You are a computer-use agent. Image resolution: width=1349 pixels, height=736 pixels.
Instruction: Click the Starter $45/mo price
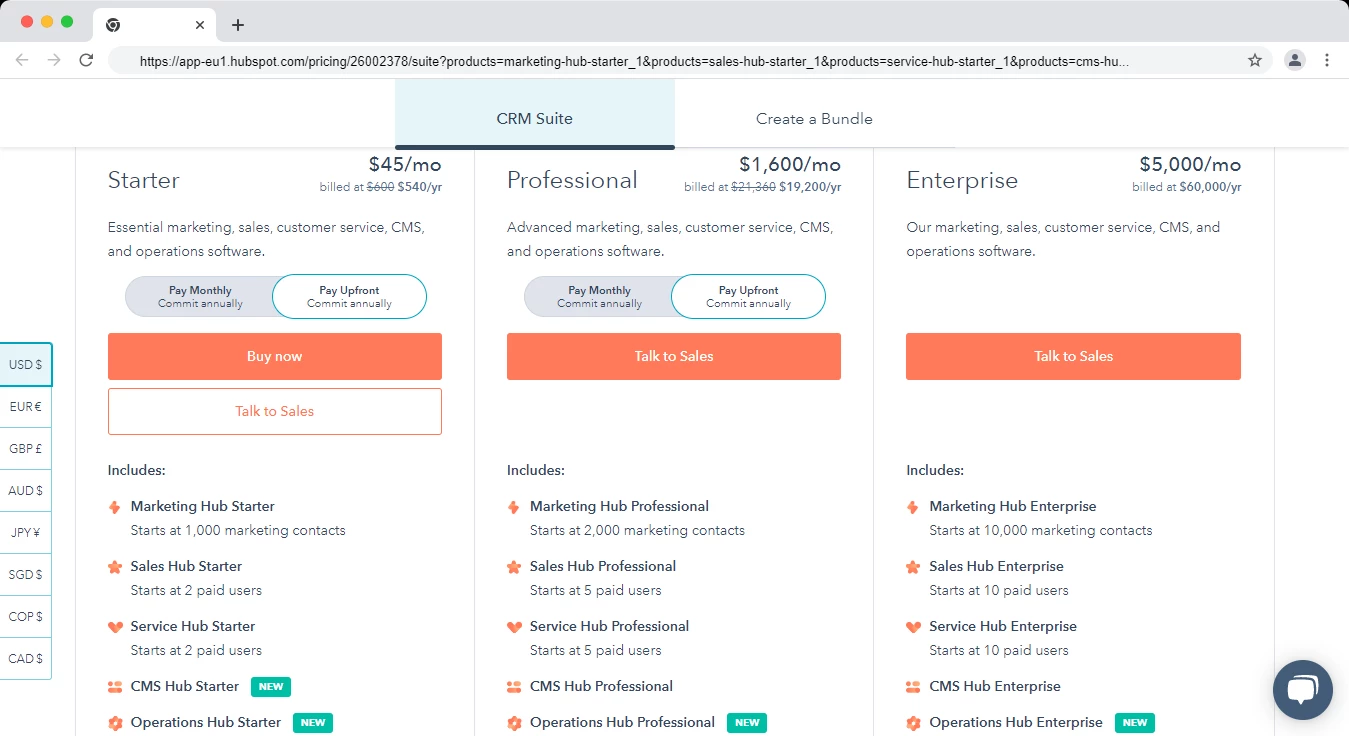click(x=405, y=164)
